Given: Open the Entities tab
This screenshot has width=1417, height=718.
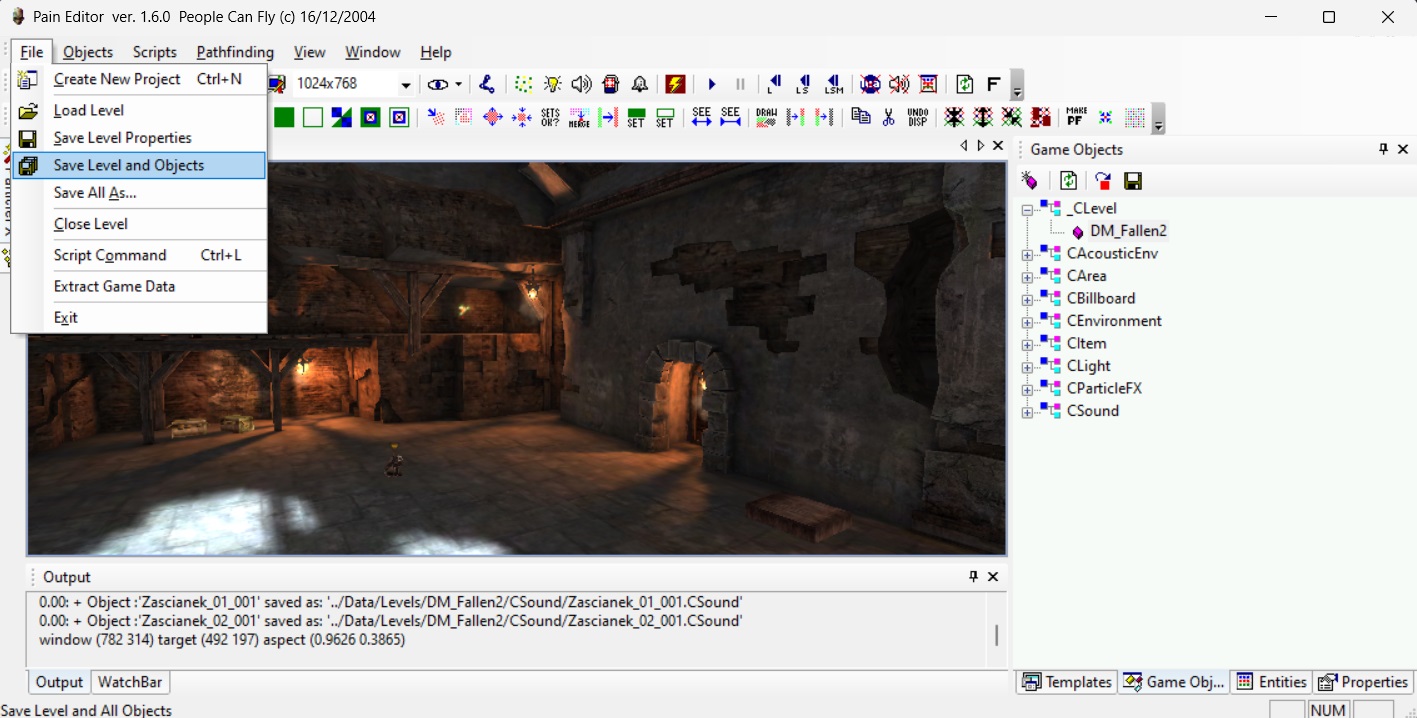Looking at the screenshot, I should 1271,682.
